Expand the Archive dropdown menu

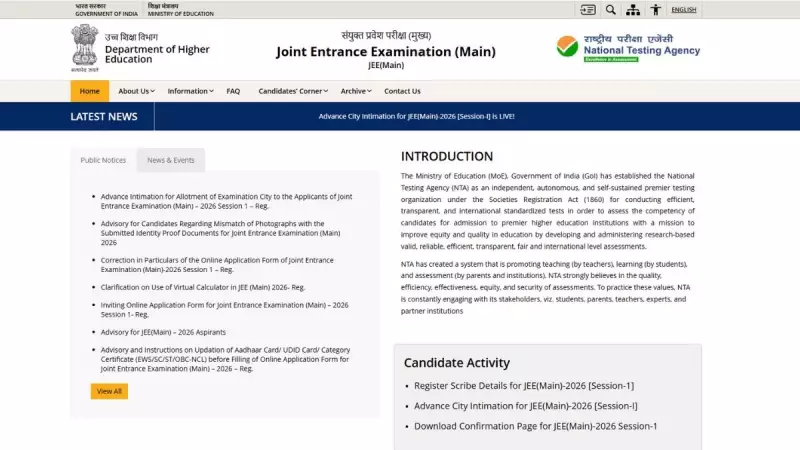pos(355,91)
